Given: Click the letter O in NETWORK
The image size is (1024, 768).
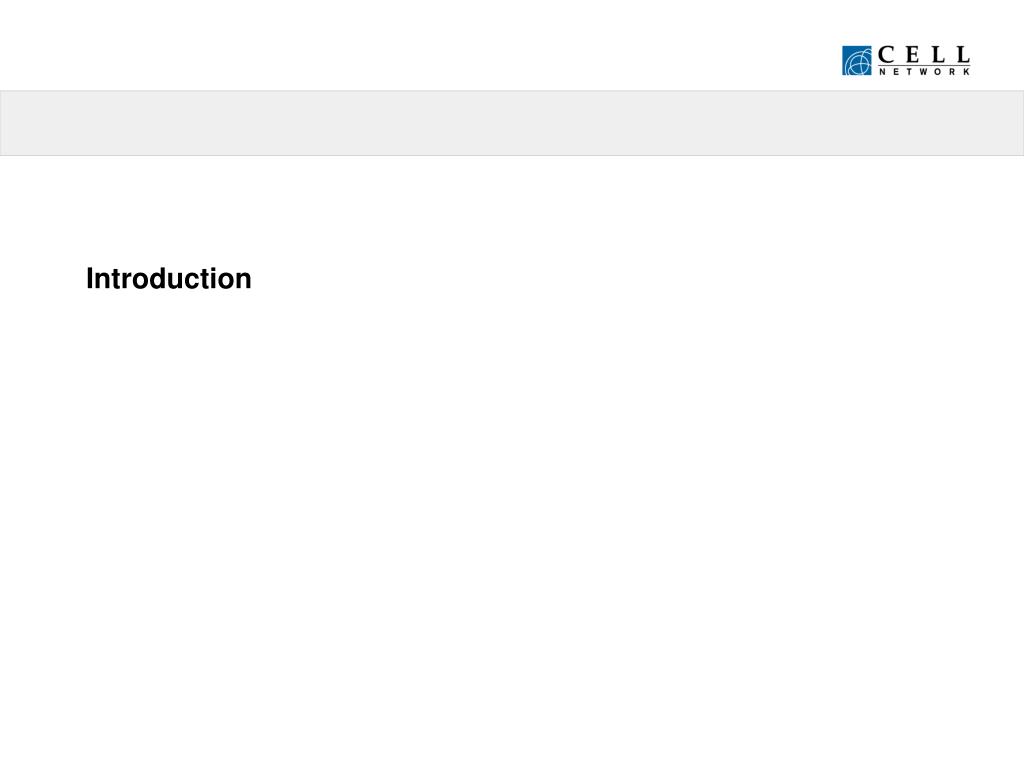Looking at the screenshot, I should (937, 72).
